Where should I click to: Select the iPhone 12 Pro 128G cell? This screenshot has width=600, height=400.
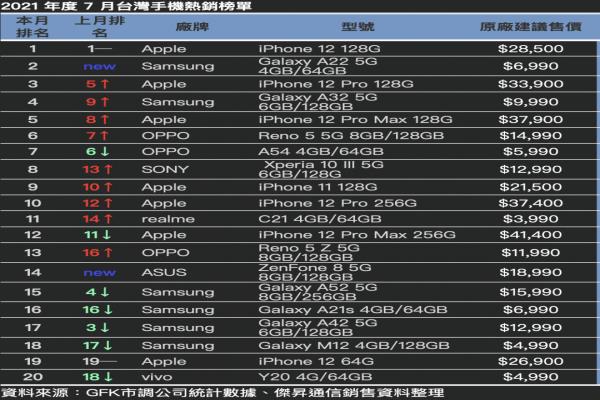tap(336, 84)
